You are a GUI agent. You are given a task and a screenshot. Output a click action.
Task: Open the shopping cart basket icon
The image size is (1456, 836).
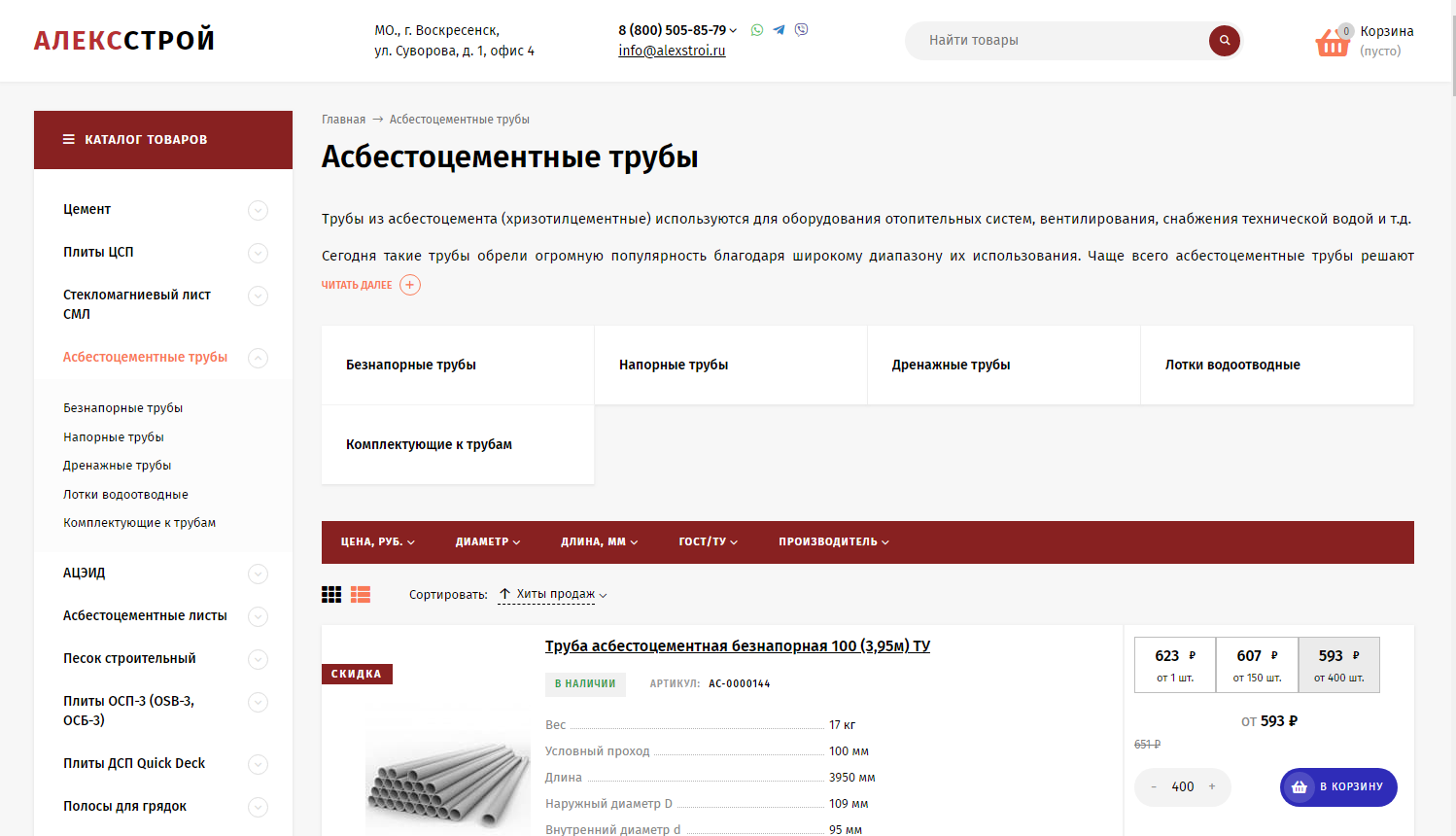pyautogui.click(x=1333, y=42)
